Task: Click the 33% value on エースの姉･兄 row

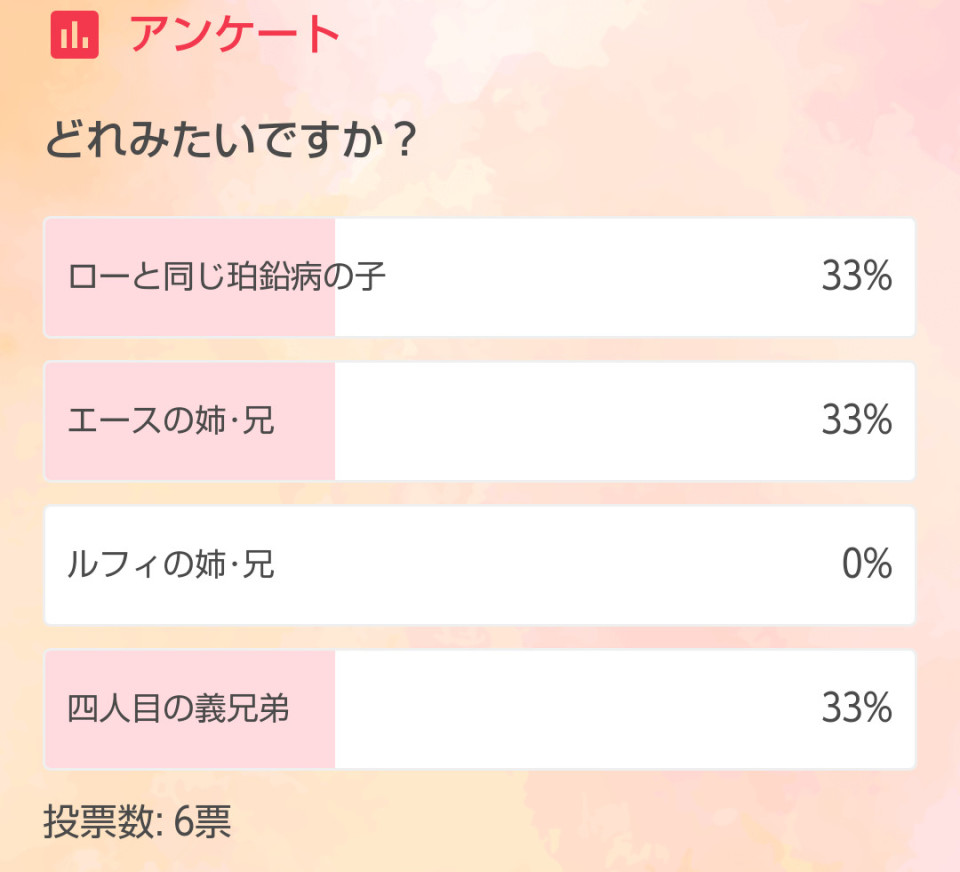Action: coord(857,420)
